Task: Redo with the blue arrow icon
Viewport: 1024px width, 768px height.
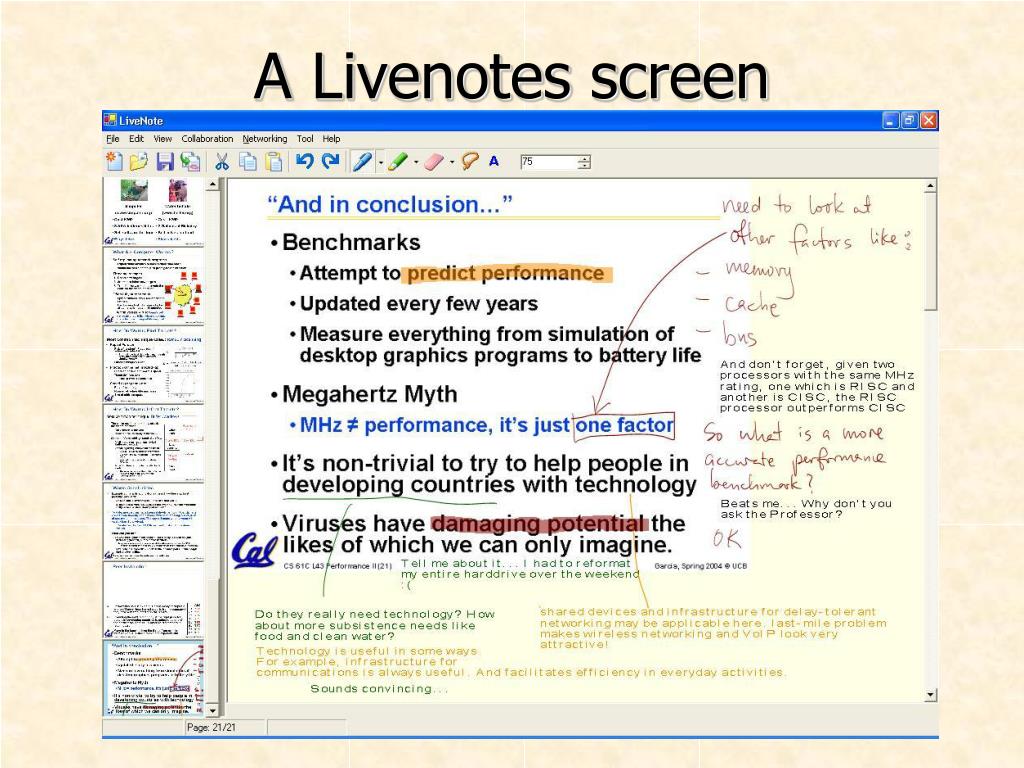Action: pyautogui.click(x=331, y=161)
